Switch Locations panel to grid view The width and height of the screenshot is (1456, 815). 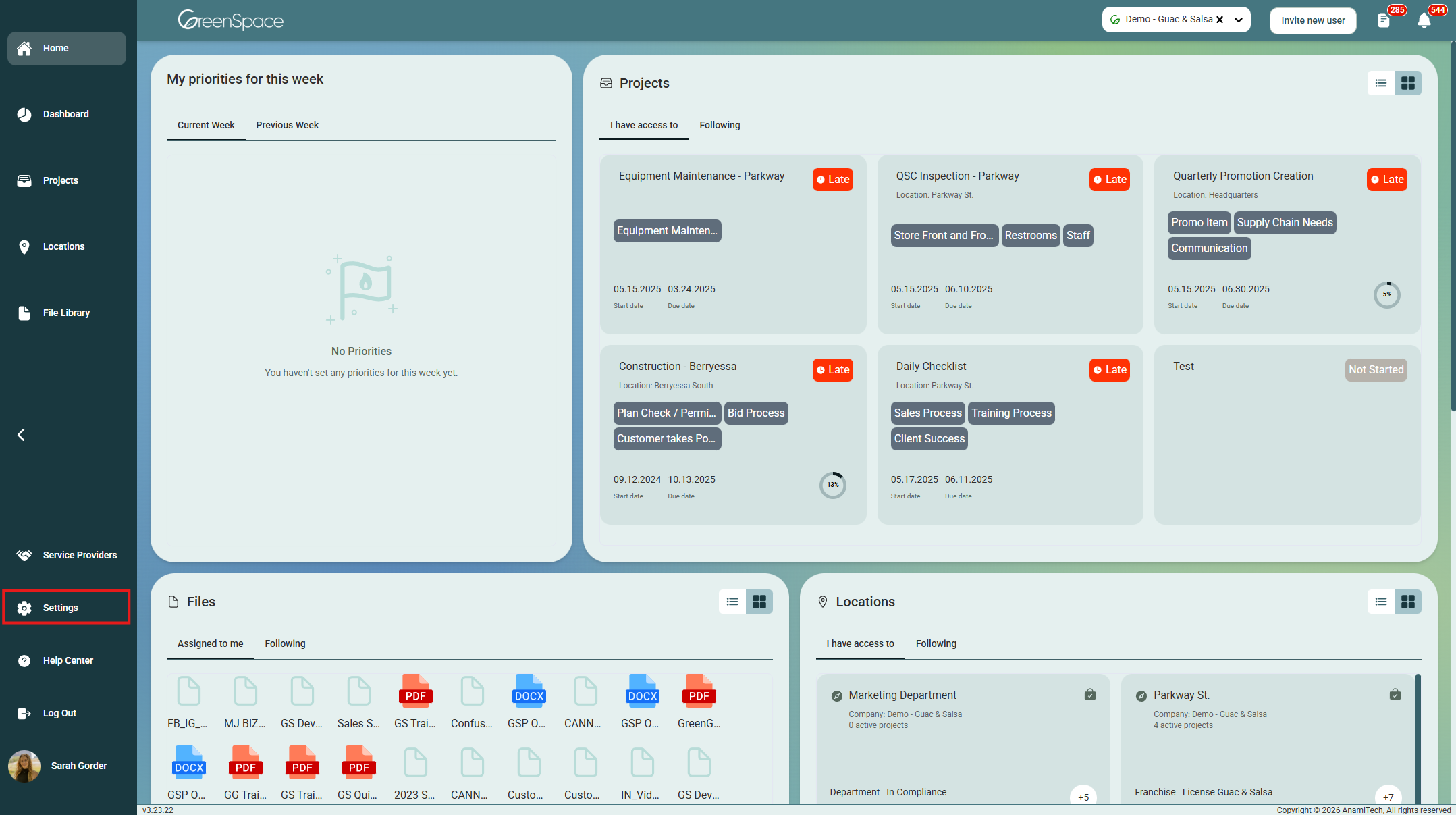[1407, 602]
